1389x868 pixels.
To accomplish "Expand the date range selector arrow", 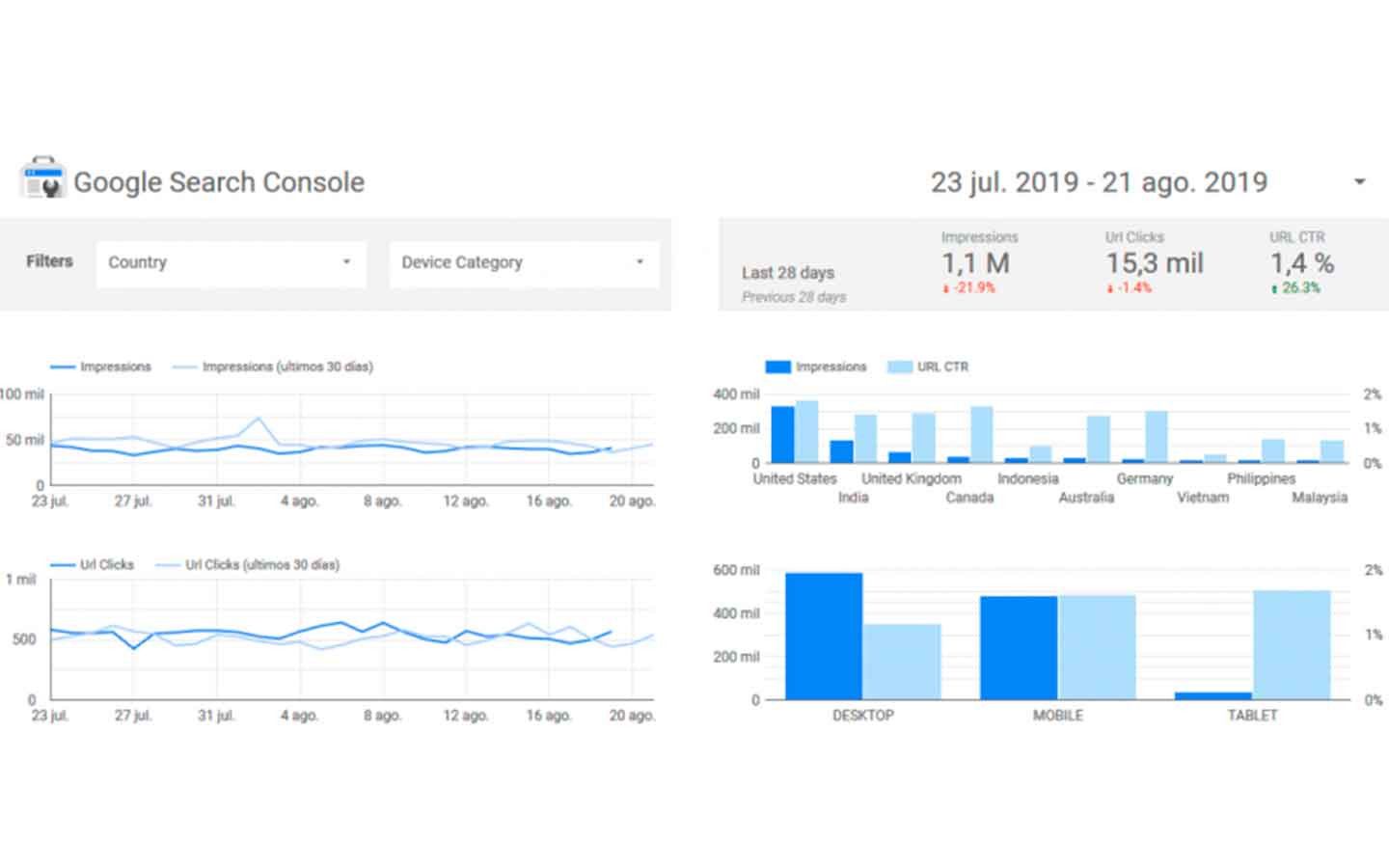I will coord(1359,182).
